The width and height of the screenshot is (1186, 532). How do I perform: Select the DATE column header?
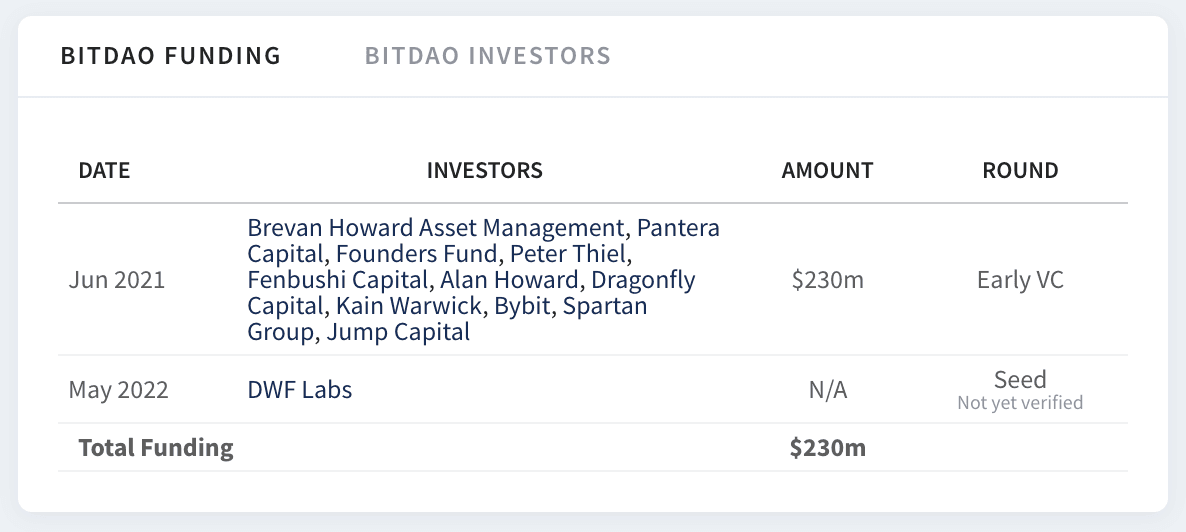click(x=104, y=170)
